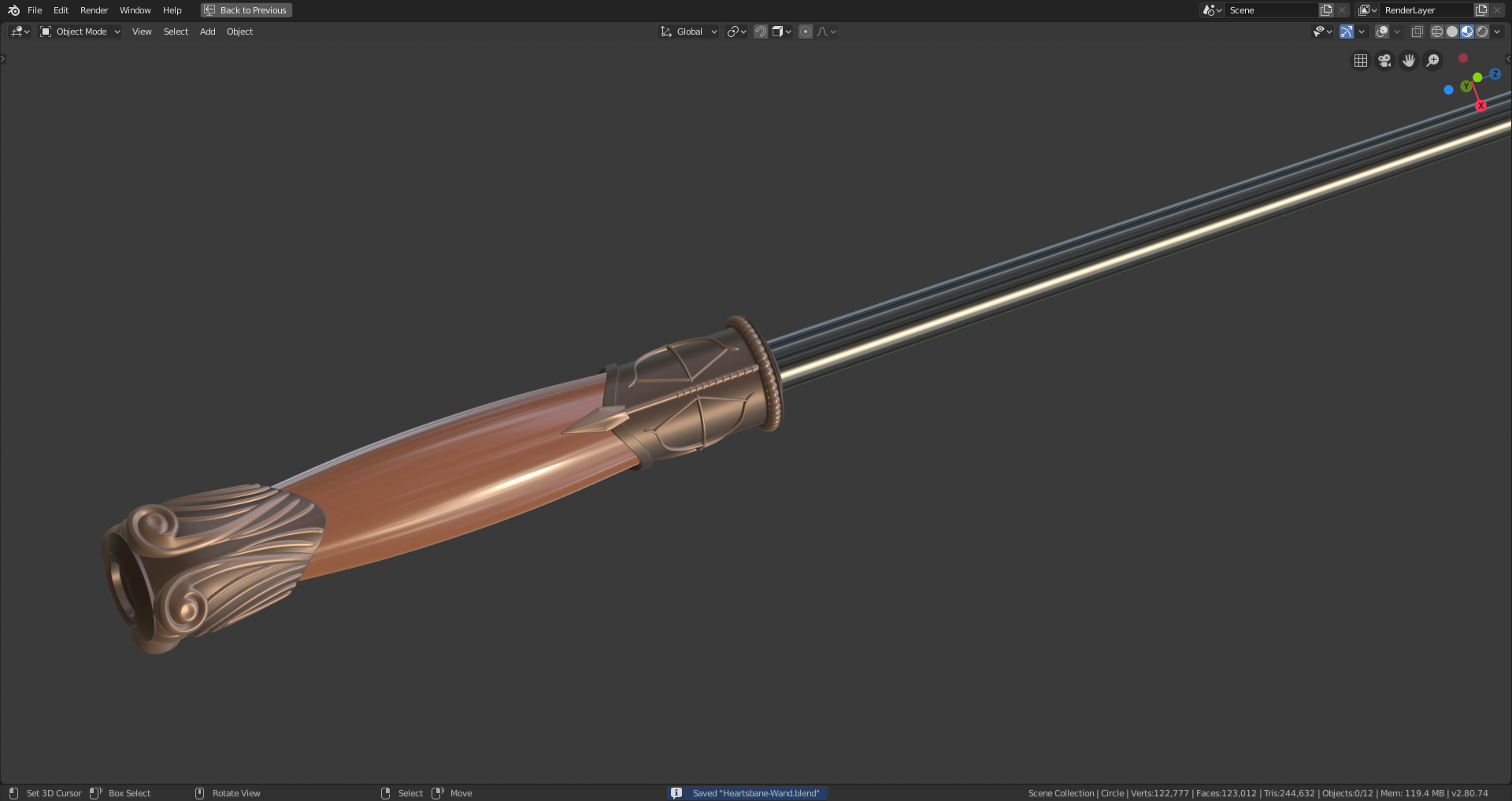Click the magnifier zoom view icon
The width and height of the screenshot is (1512, 801).
pos(1433,61)
